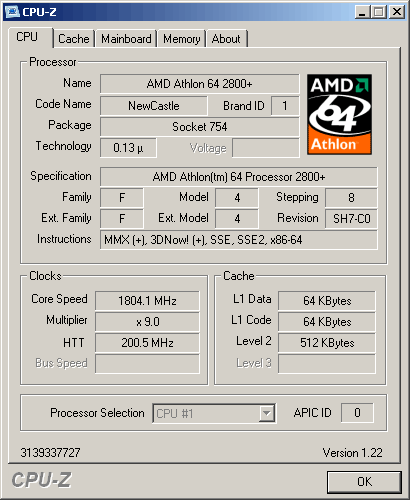Viewport: 410px width, 500px height.
Task: Click the Specification field
Action: (x=239, y=177)
